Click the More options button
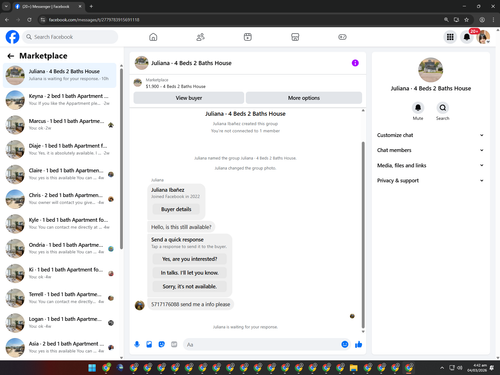500x375 pixels. (304, 98)
